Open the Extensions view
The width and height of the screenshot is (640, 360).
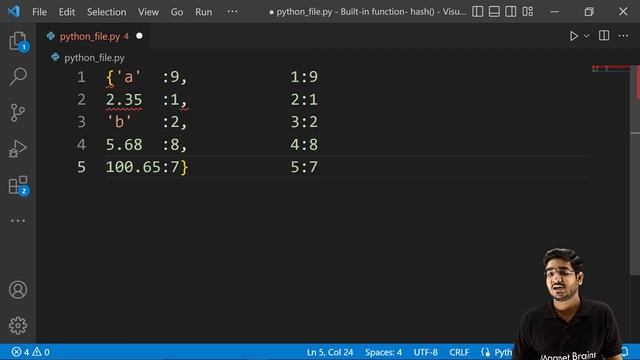coord(18,185)
